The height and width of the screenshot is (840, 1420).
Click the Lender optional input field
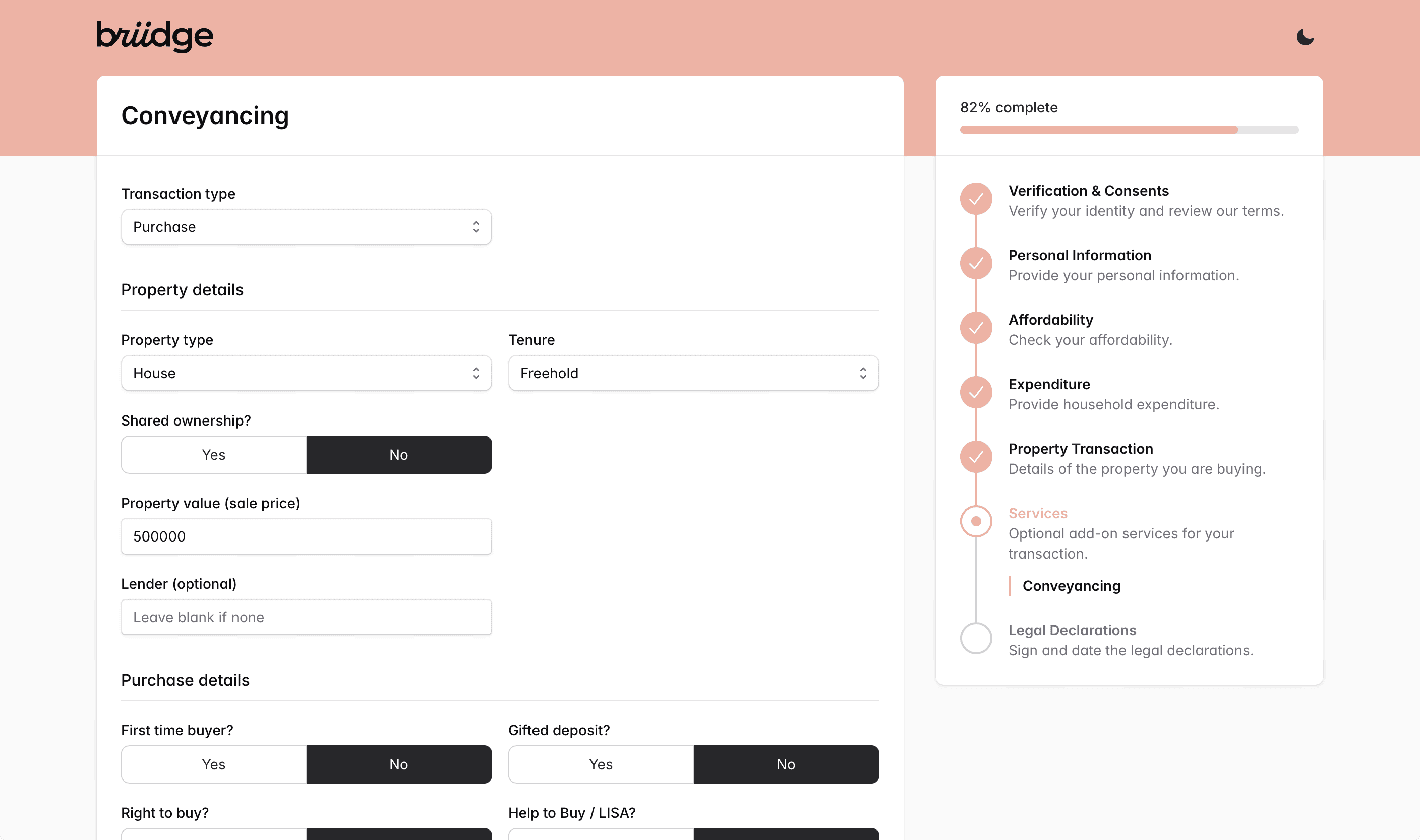pos(306,617)
